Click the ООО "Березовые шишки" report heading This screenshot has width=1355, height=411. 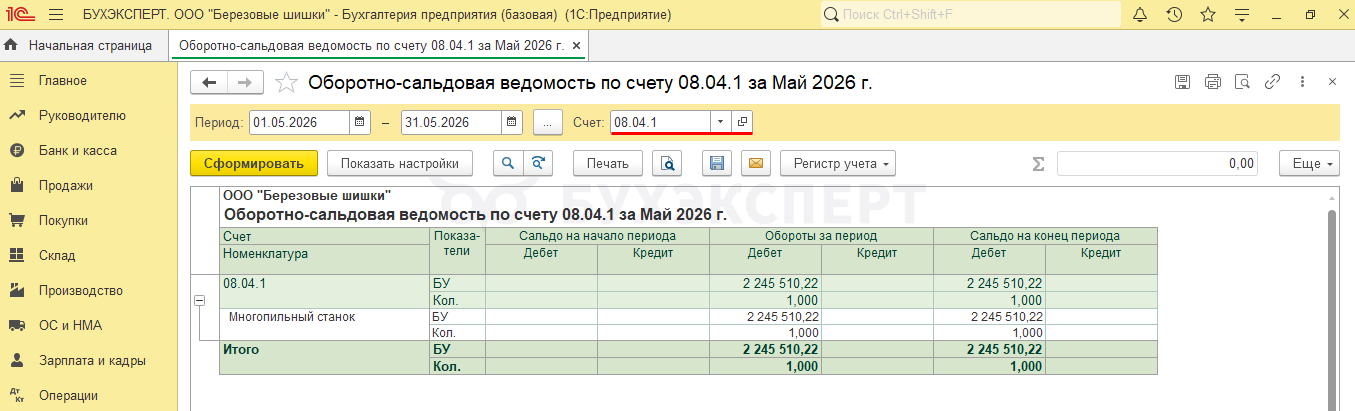pos(307,196)
